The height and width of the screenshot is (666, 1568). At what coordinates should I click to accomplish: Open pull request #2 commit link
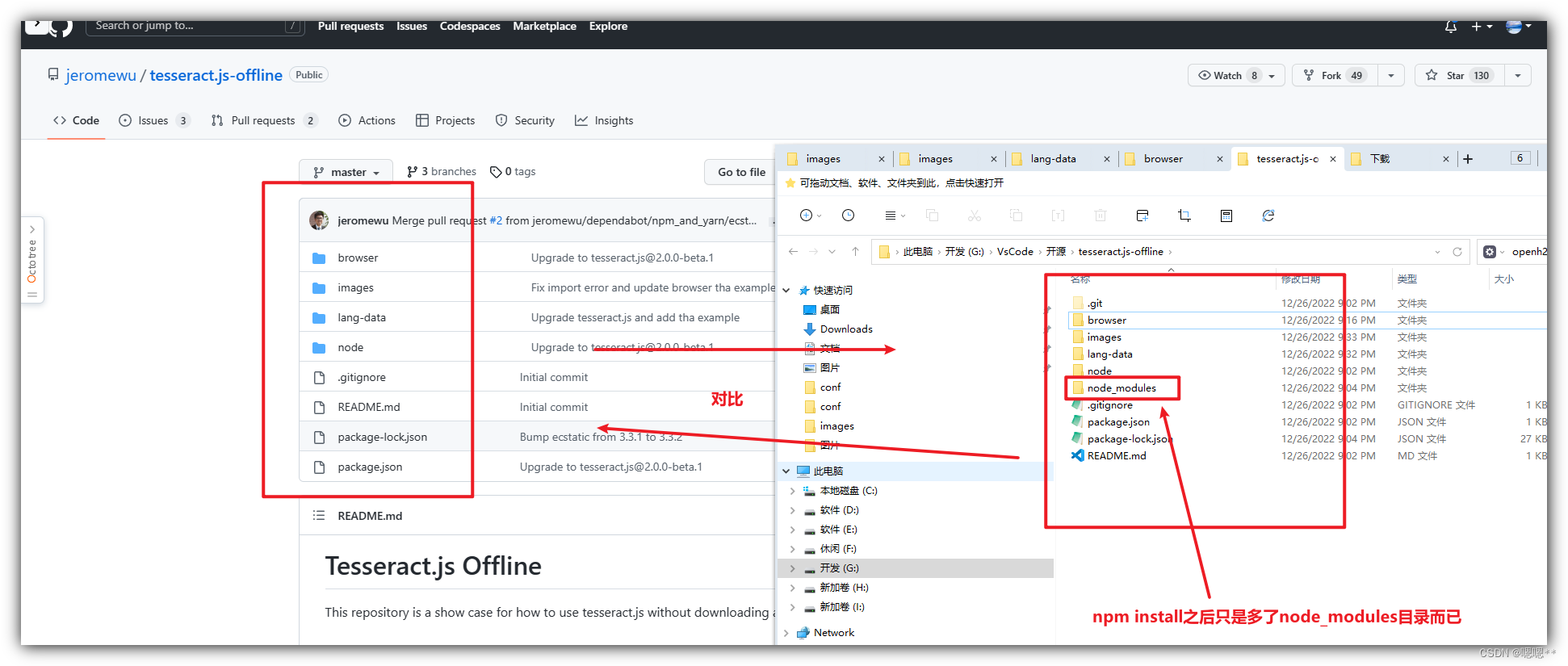(x=496, y=220)
